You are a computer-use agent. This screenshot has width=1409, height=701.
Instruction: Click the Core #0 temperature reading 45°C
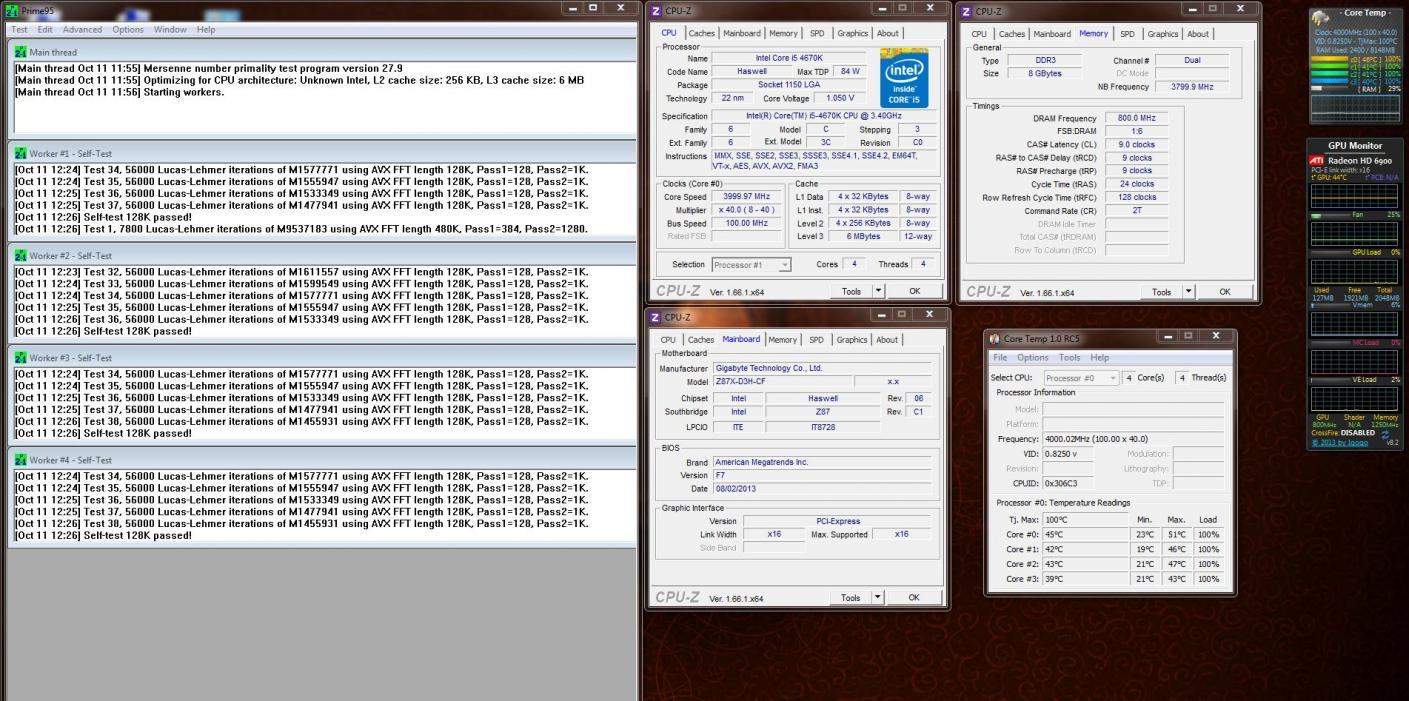pos(1086,534)
